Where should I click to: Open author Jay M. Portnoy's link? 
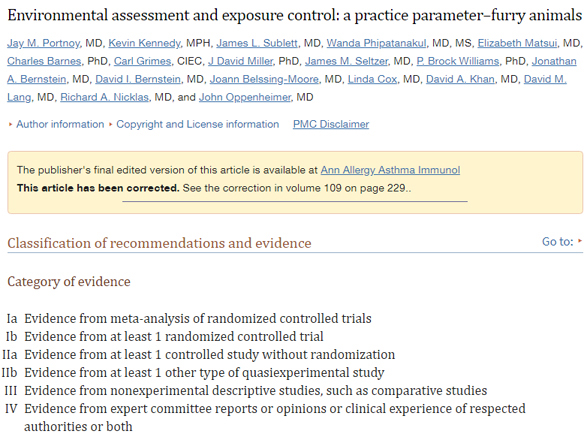[43, 43]
